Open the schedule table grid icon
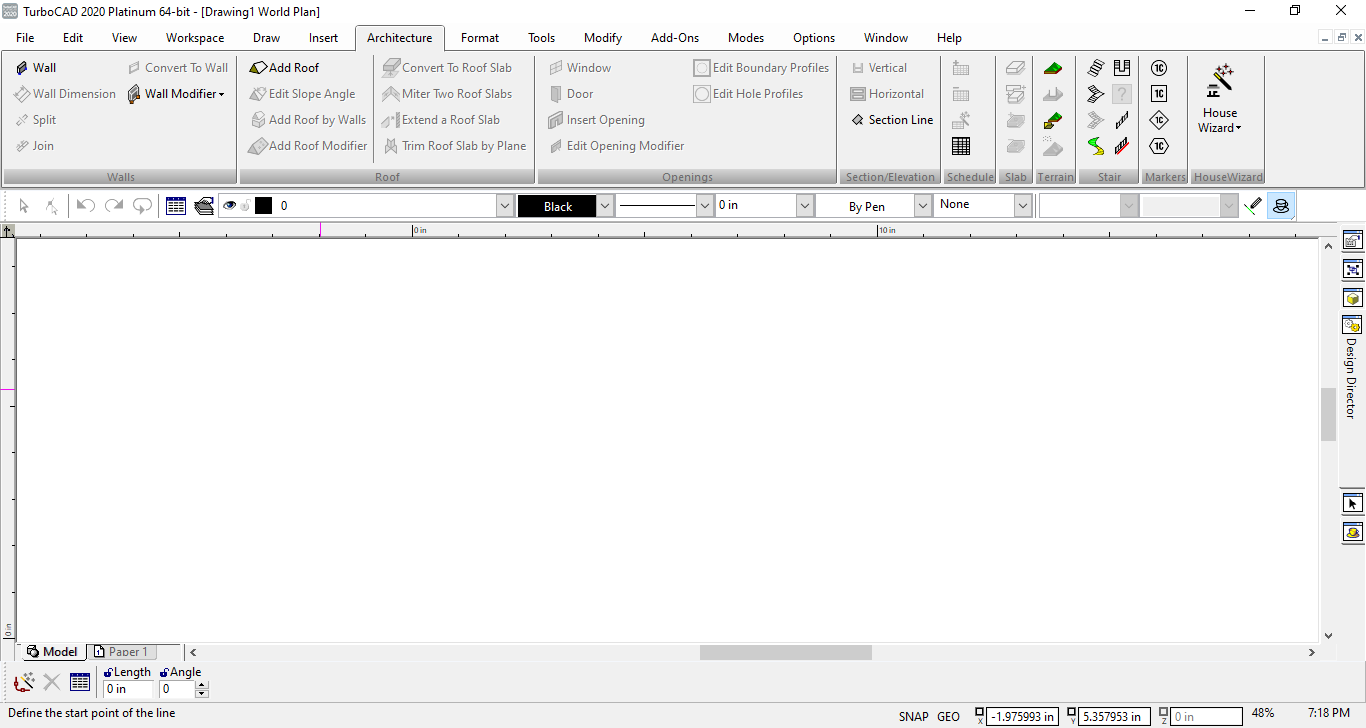 [961, 146]
